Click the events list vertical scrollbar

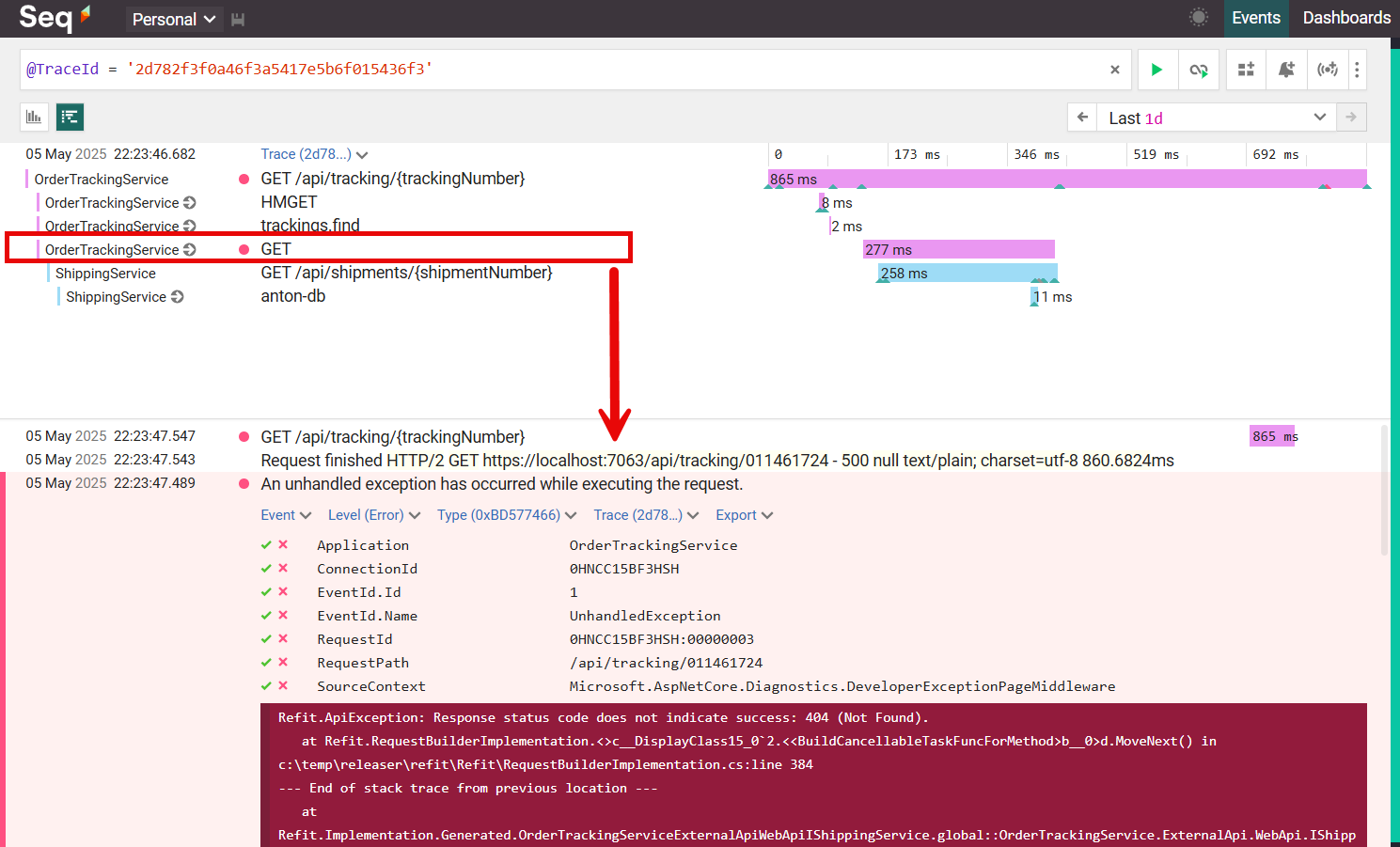[1384, 489]
